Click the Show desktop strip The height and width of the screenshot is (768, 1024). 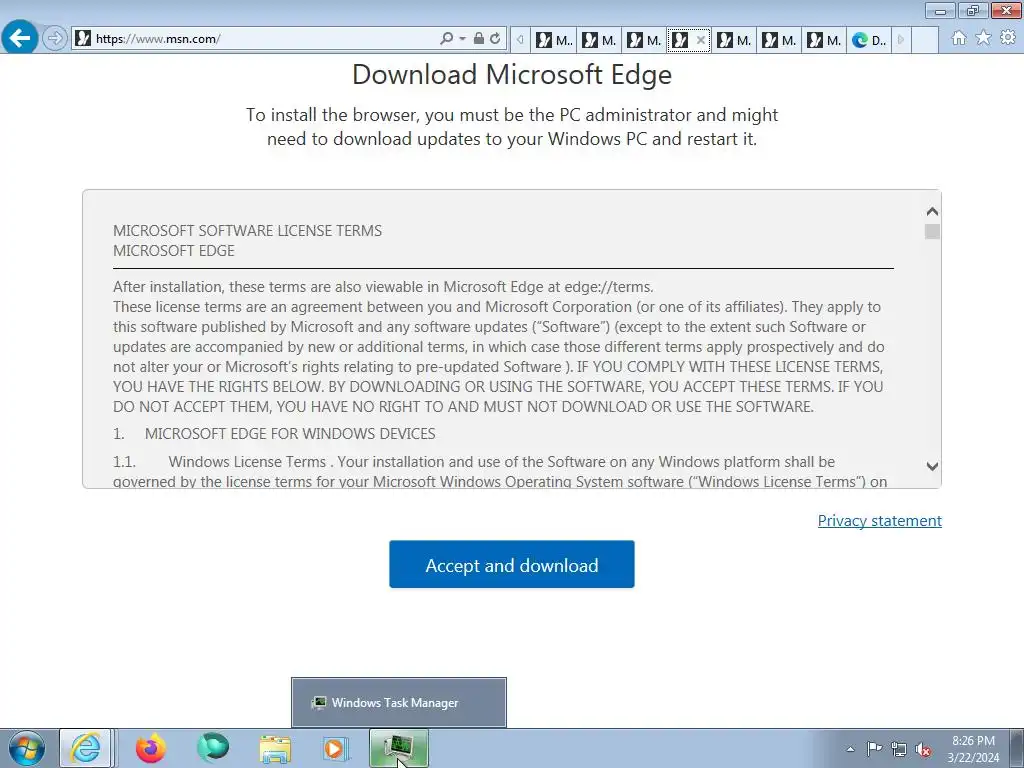(x=1017, y=748)
